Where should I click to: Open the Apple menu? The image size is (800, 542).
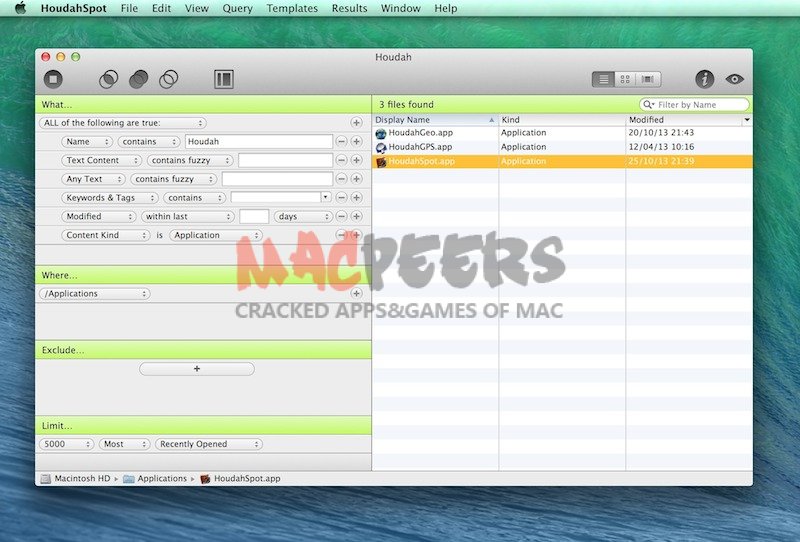pyautogui.click(x=20, y=8)
